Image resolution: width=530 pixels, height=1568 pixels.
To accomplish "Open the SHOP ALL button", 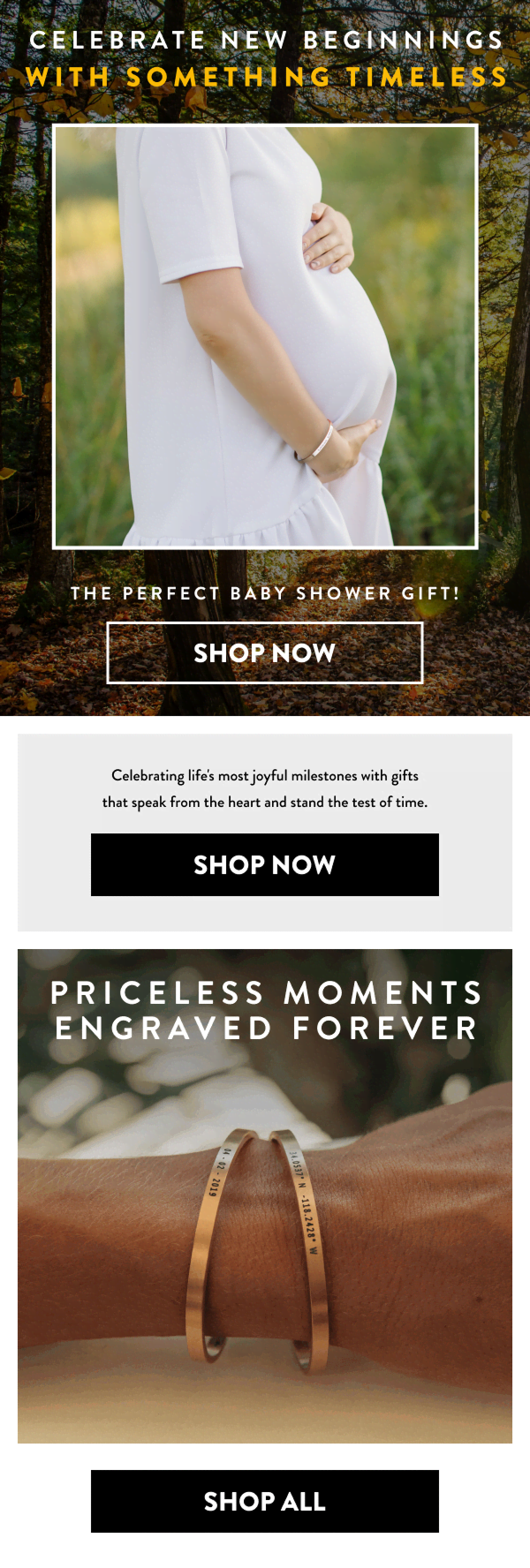I will pos(265,1501).
